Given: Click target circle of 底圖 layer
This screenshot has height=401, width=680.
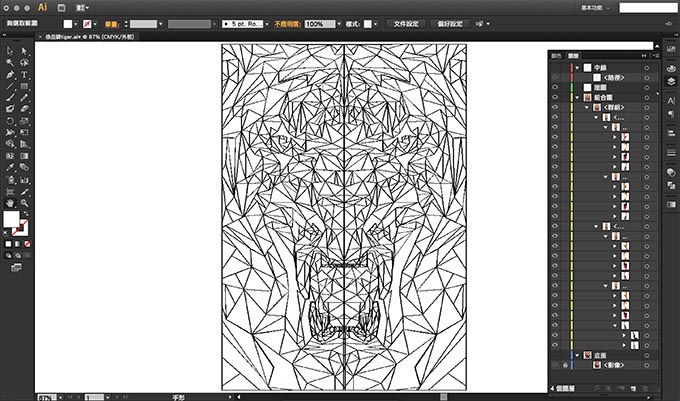Looking at the screenshot, I should 647,355.
